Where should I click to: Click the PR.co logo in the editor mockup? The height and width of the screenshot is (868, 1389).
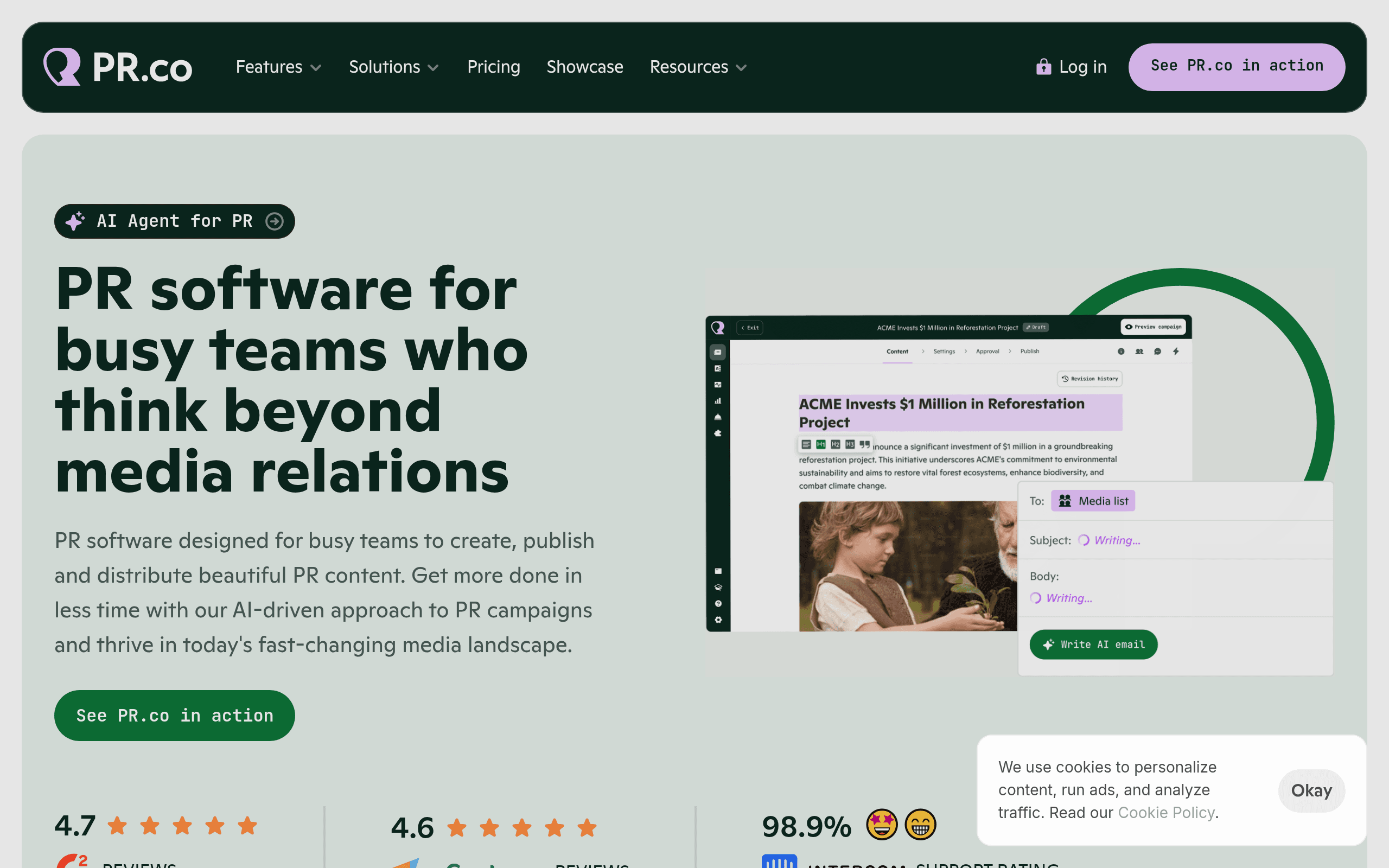click(717, 328)
